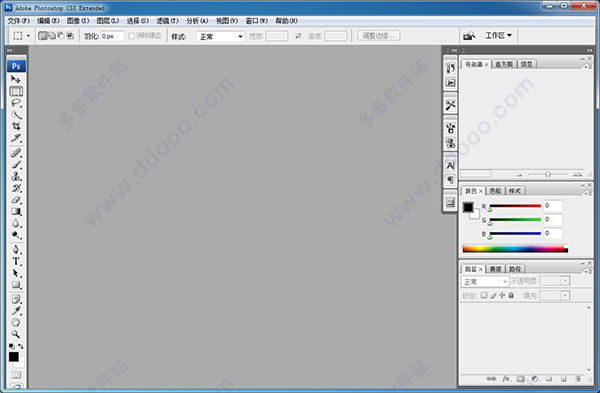
Task: Select the Pen tool
Action: [16, 249]
